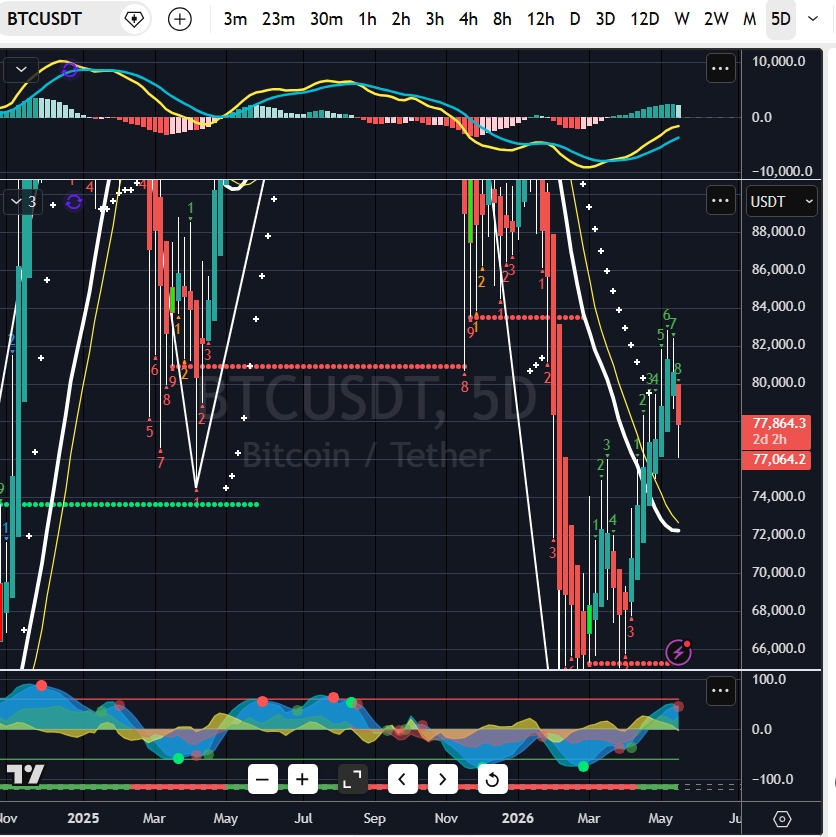Image resolution: width=836 pixels, height=837 pixels.
Task: Switch chart to 4h interval
Action: [468, 19]
